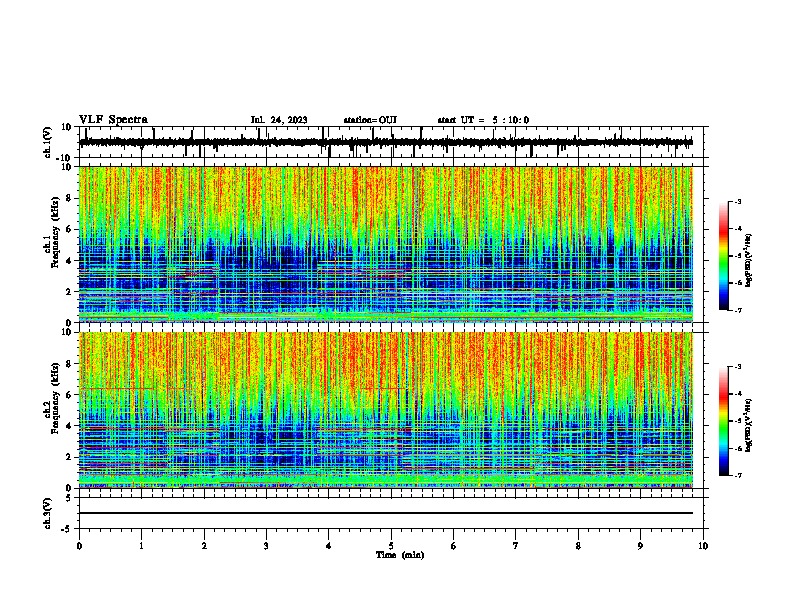This screenshot has width=792, height=612.
Task: Click the ch.1 spectrogram color bar
Action: pos(724,256)
